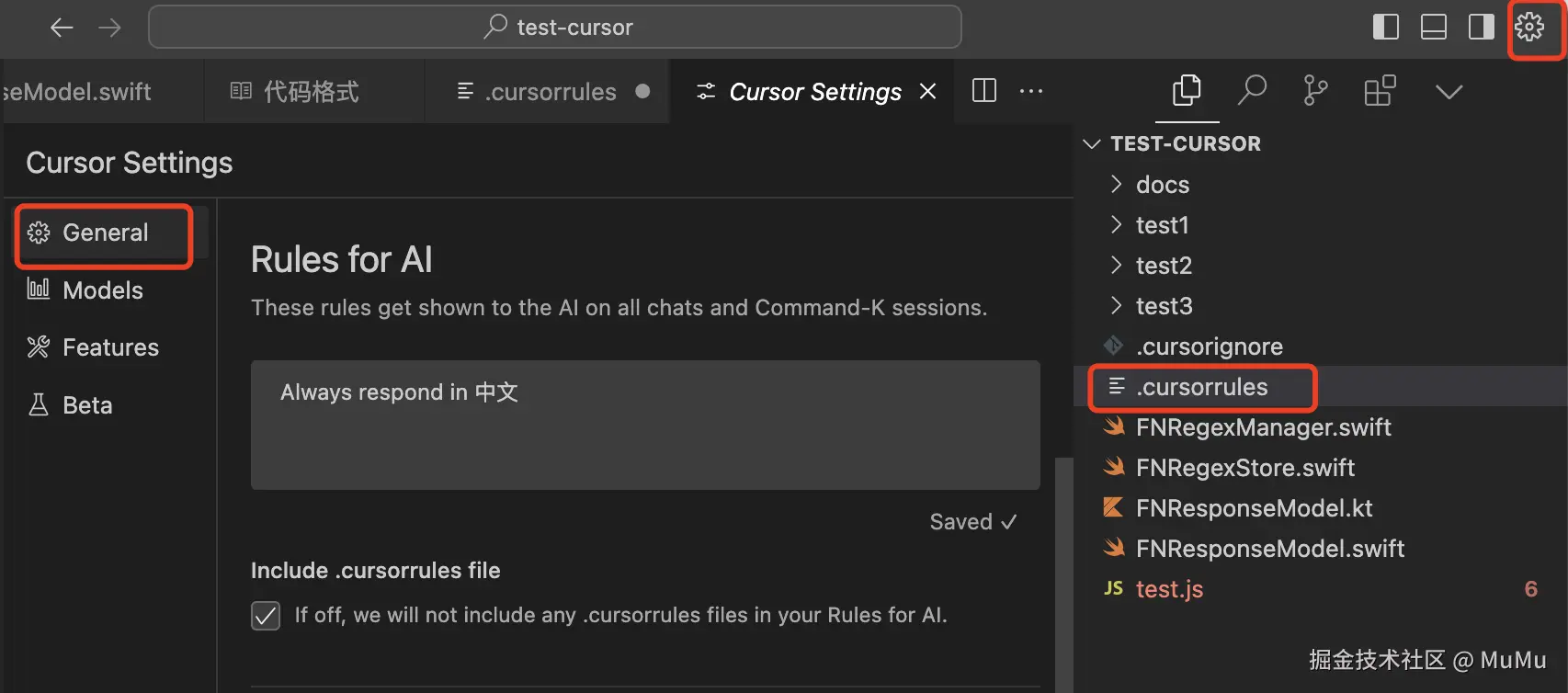Open the Search view icon
The image size is (1568, 693).
pyautogui.click(x=1252, y=91)
